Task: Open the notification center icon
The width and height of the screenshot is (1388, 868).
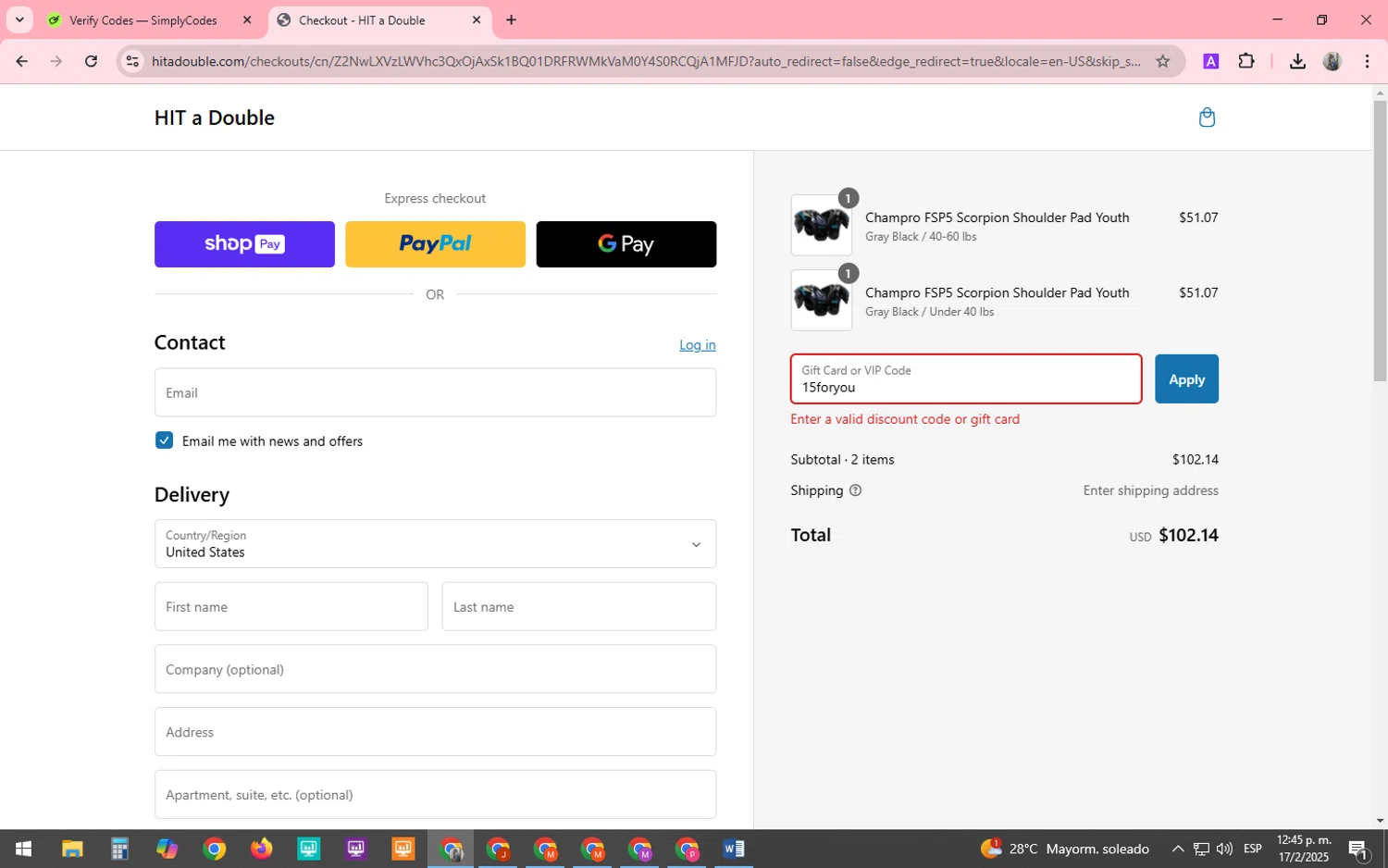Action: pos(1358,849)
